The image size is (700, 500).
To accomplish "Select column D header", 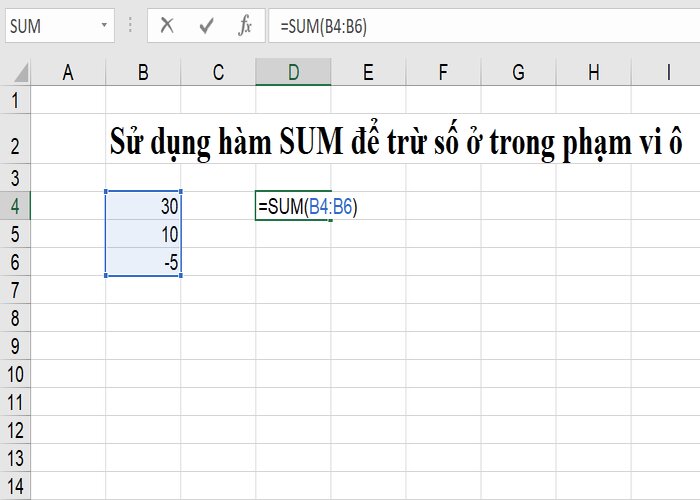I will coord(293,72).
